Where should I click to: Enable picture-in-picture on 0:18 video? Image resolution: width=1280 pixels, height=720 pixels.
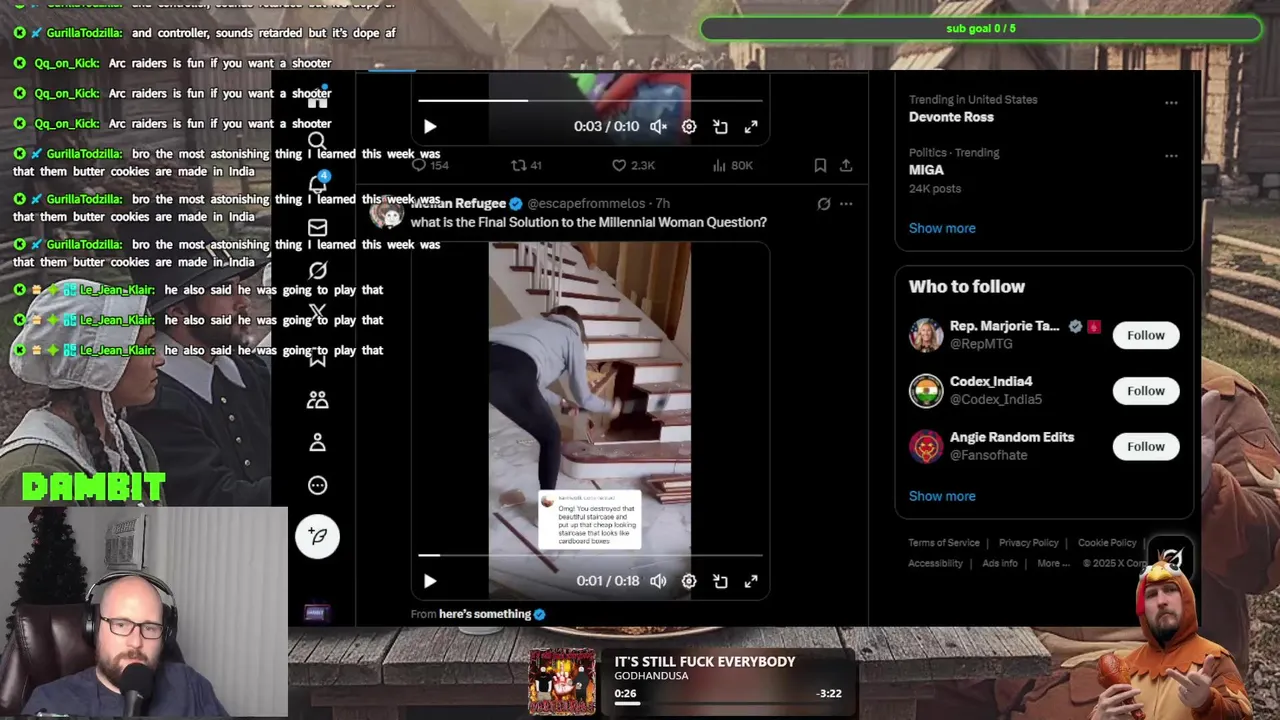(x=720, y=581)
